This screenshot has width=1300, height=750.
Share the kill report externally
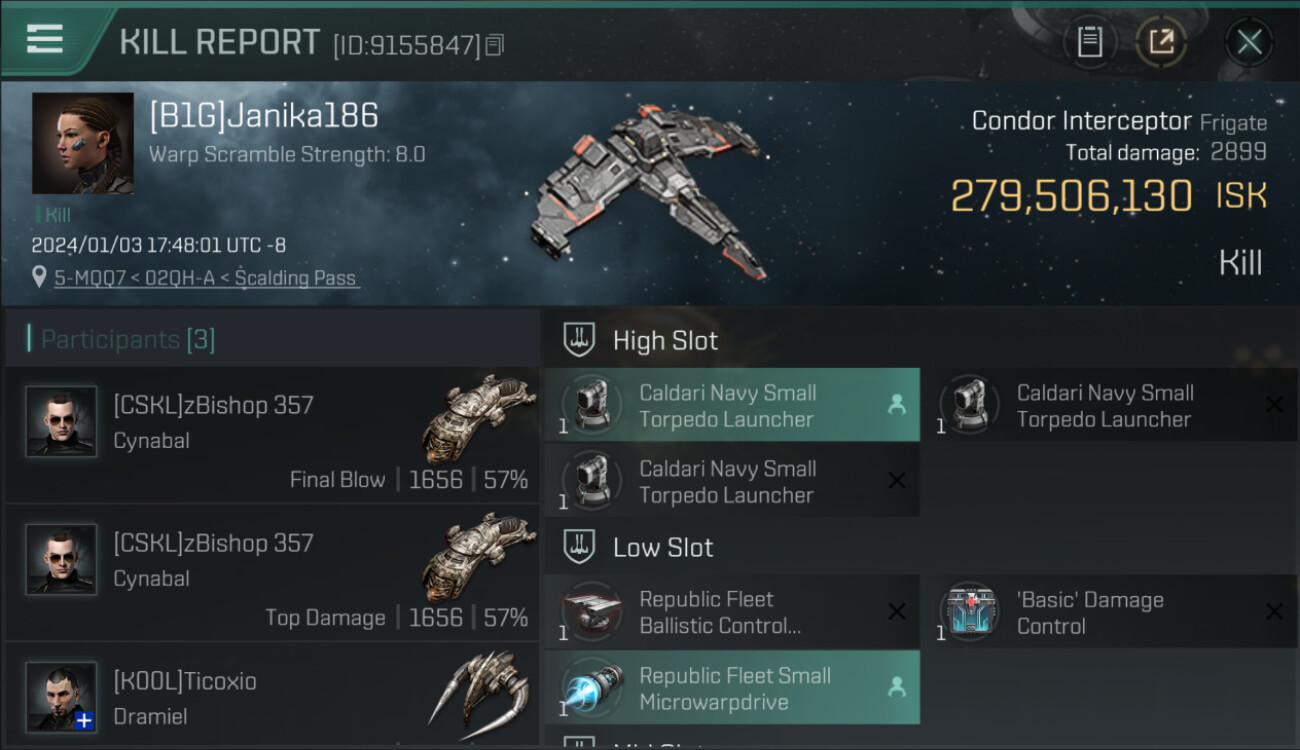coord(1161,42)
